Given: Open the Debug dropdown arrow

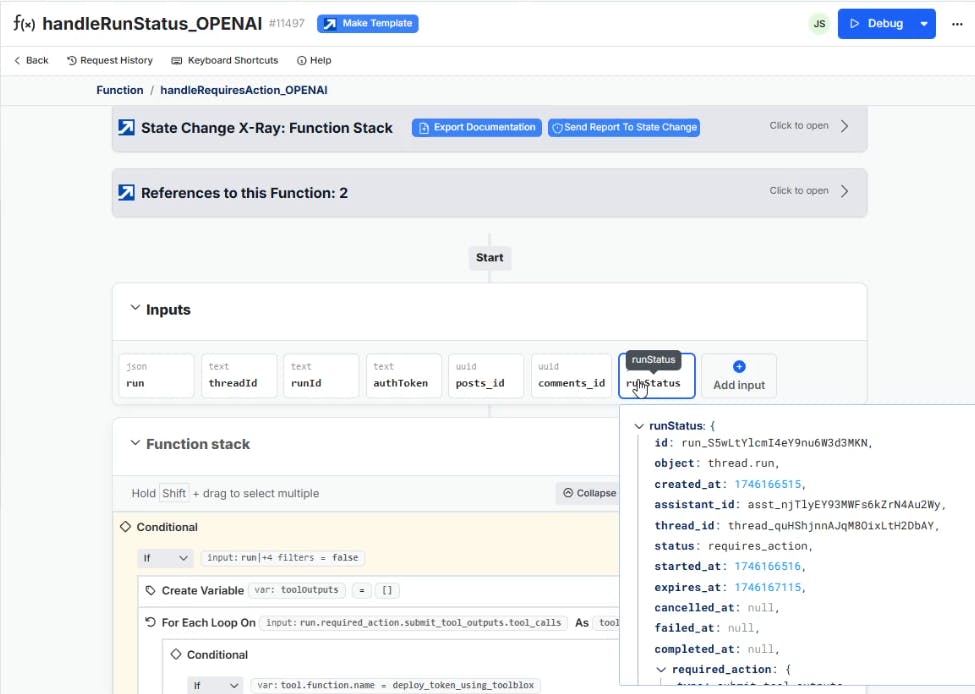Looking at the screenshot, I should pyautogui.click(x=924, y=24).
